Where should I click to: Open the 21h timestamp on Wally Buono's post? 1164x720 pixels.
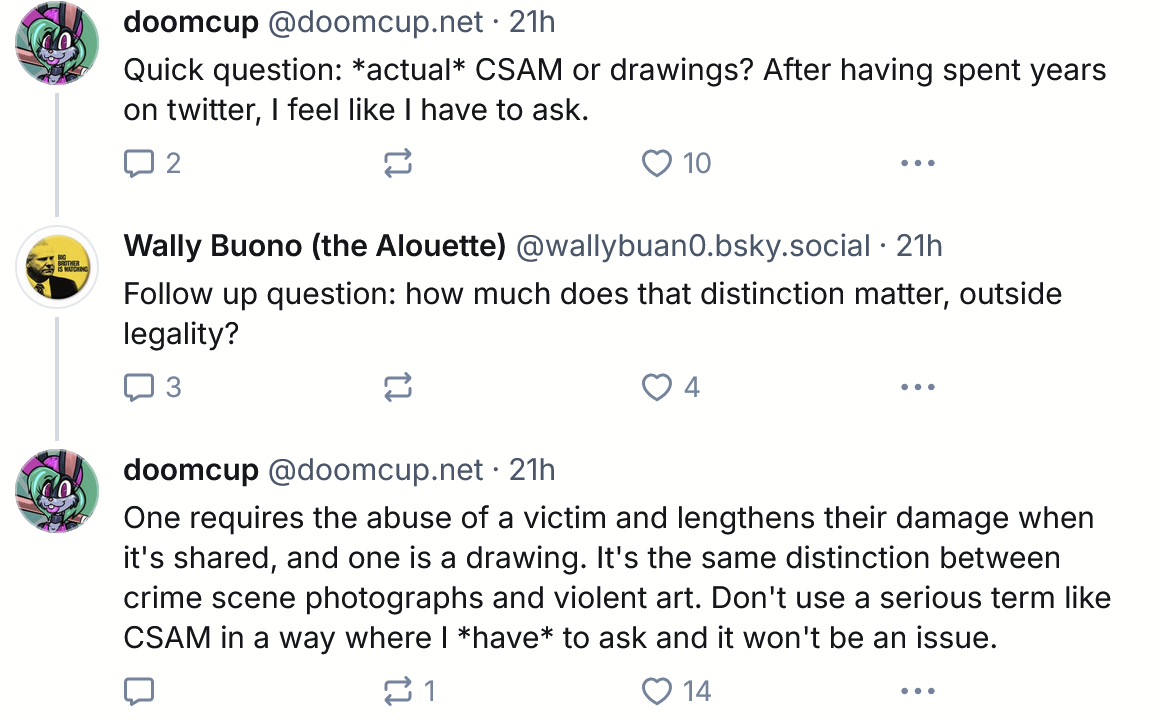point(920,245)
